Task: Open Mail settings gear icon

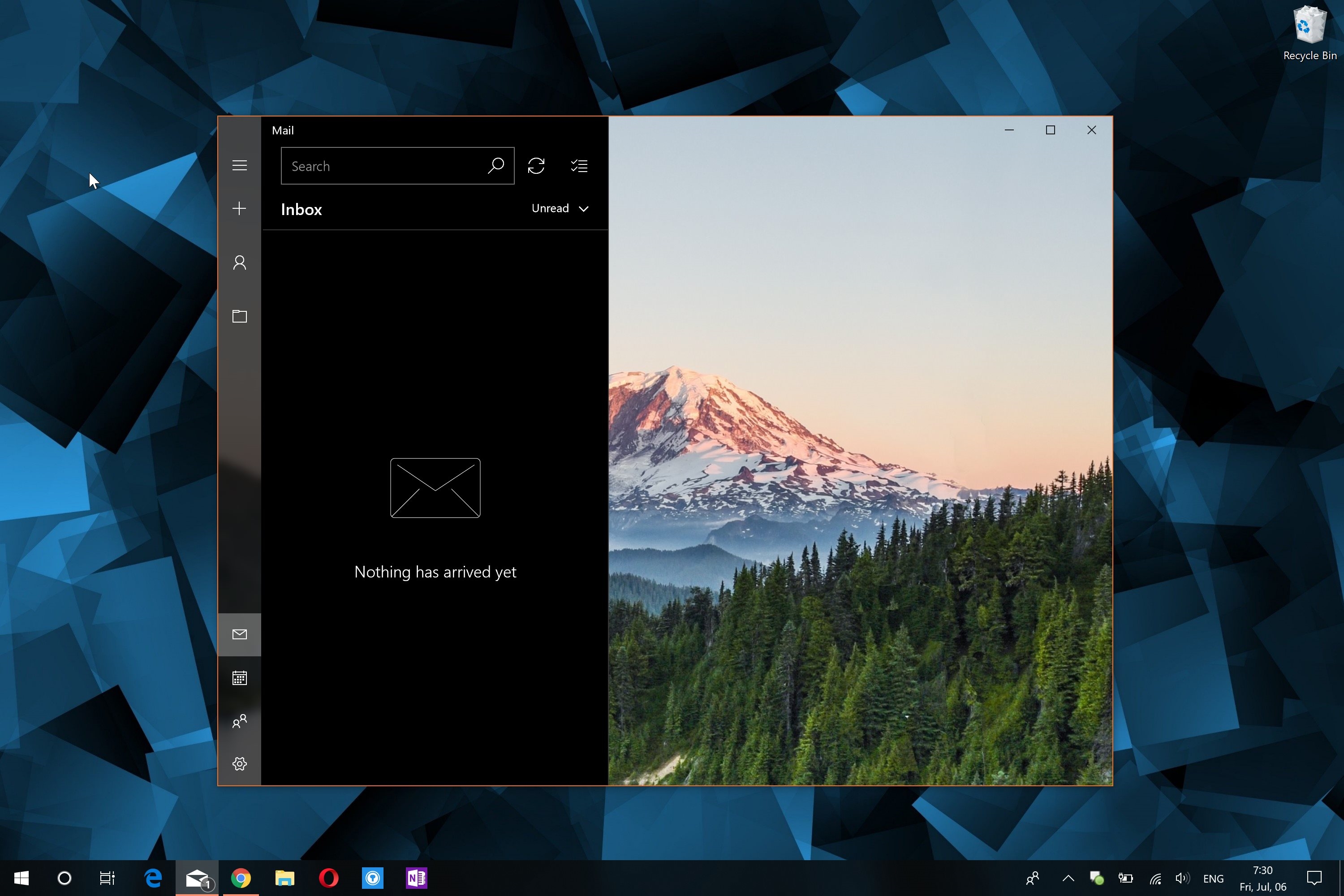Action: (x=239, y=763)
